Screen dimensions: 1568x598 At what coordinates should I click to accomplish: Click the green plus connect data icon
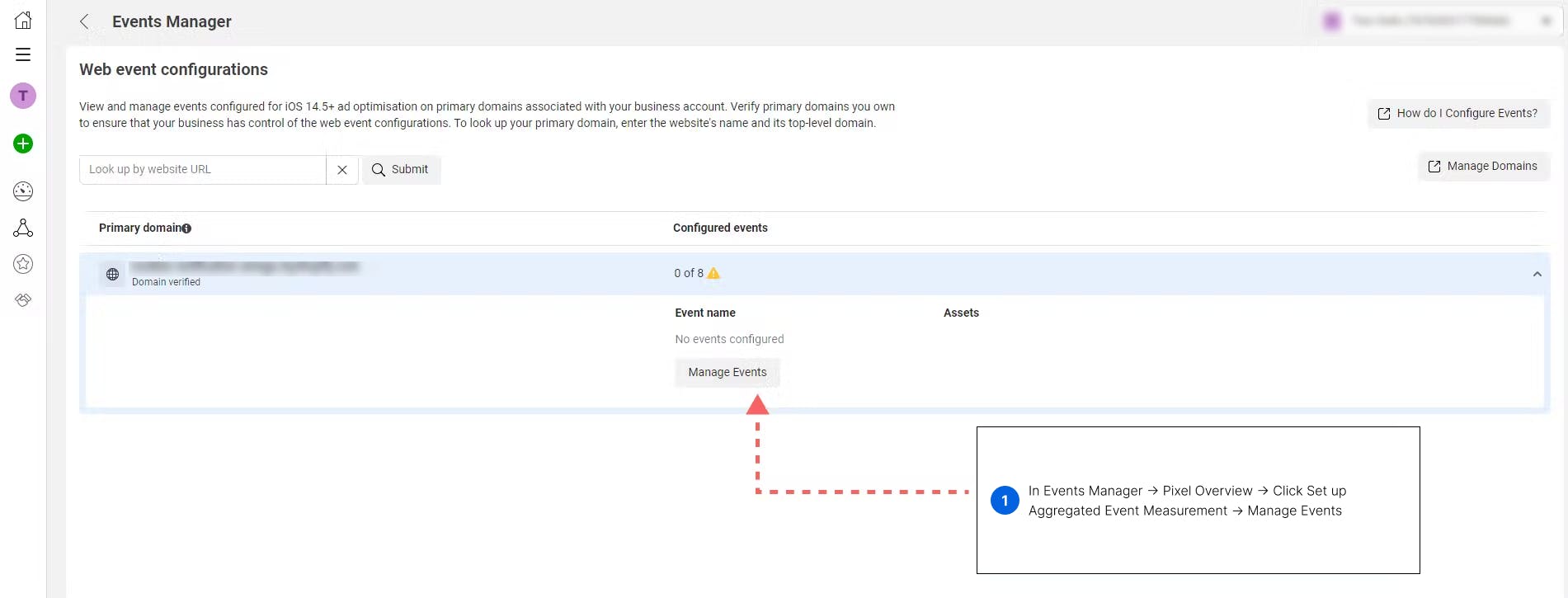point(23,144)
